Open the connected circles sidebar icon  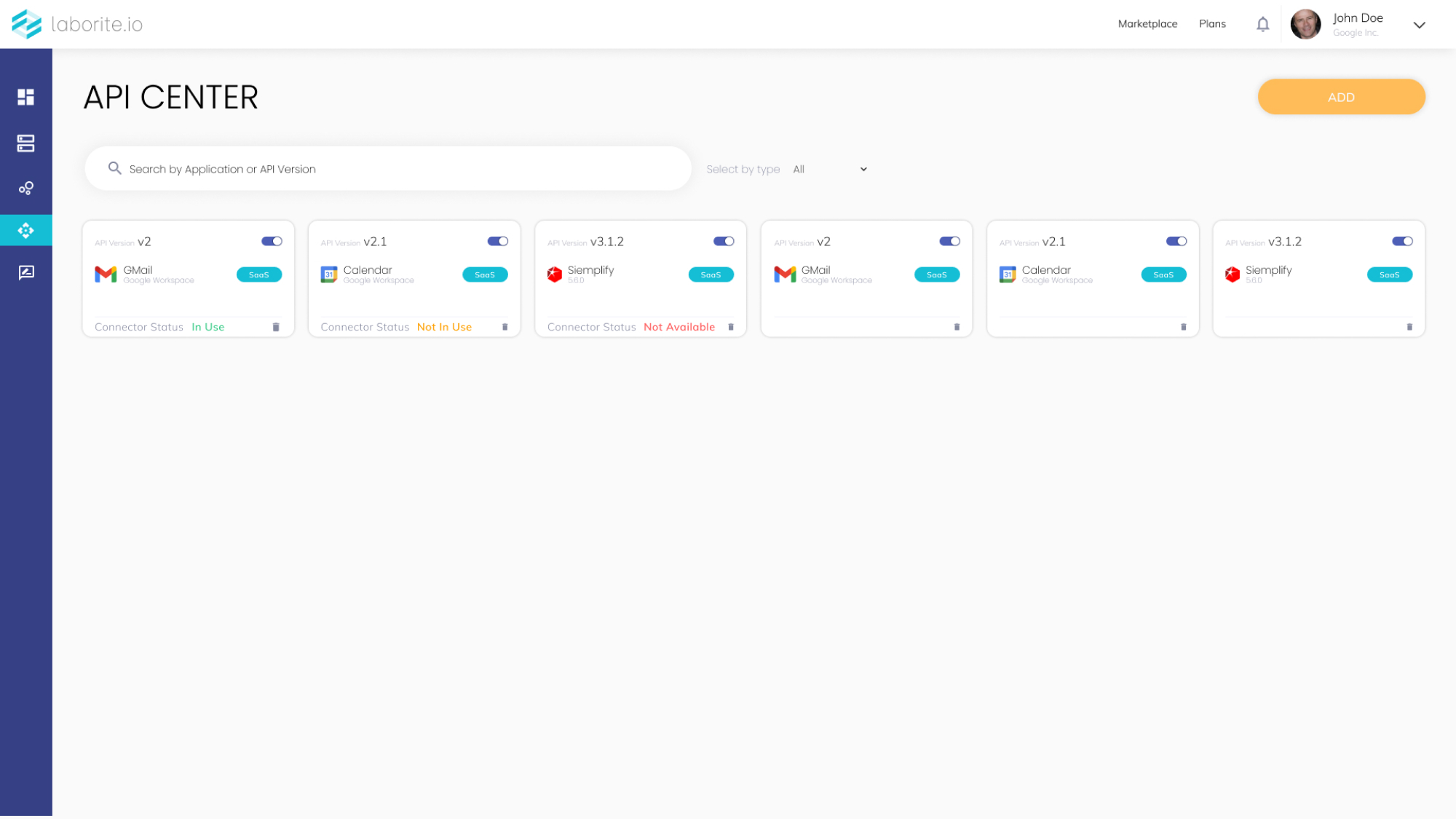click(x=26, y=189)
